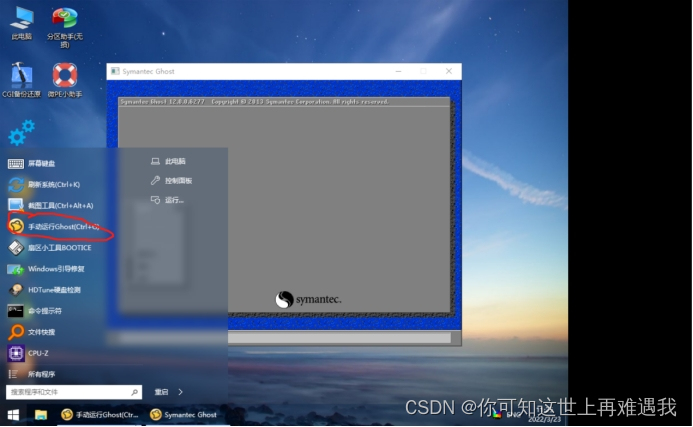
Task: Click the Windows Start button
Action: coord(13,415)
